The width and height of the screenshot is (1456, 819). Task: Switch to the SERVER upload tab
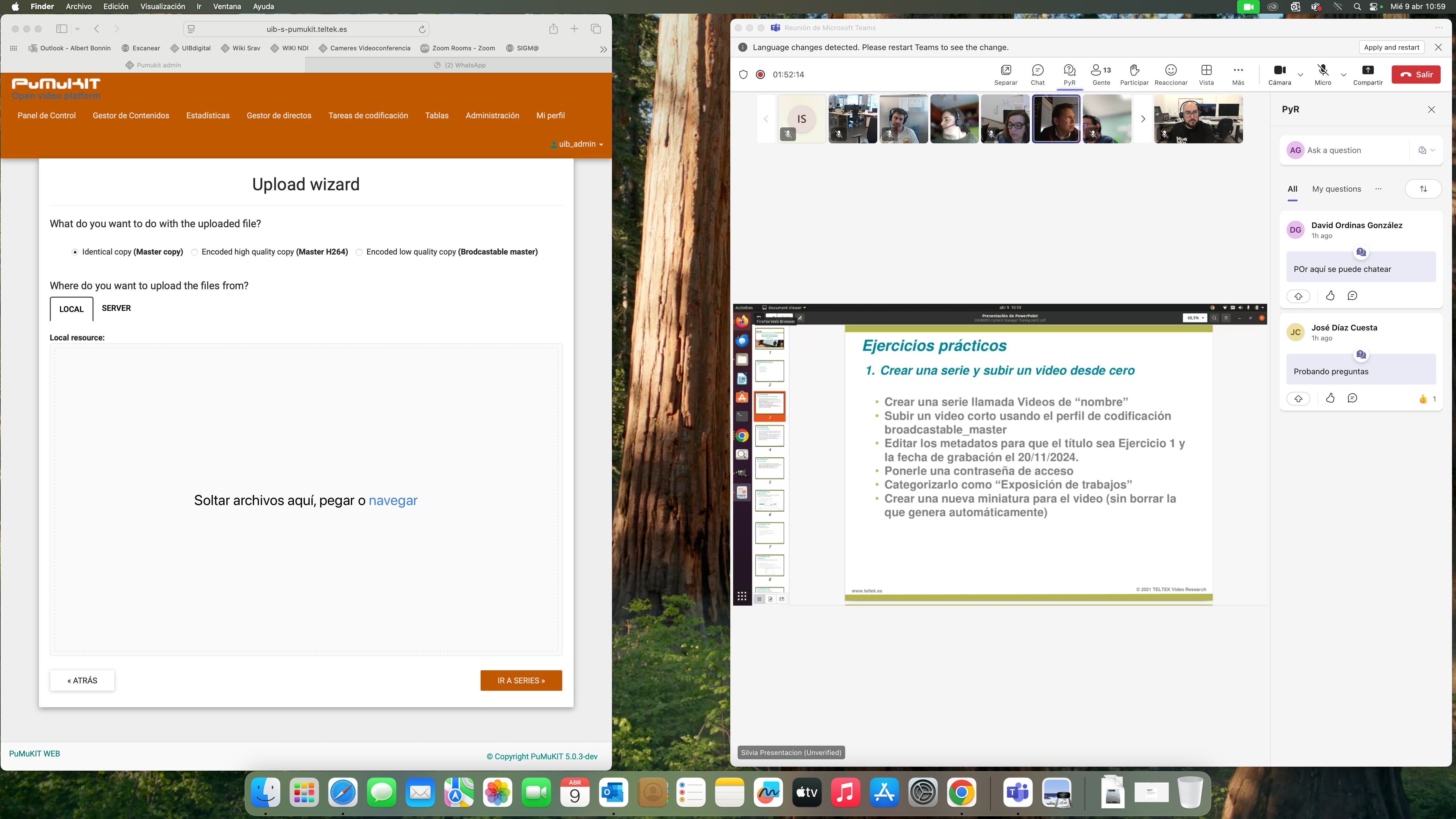[116, 308]
